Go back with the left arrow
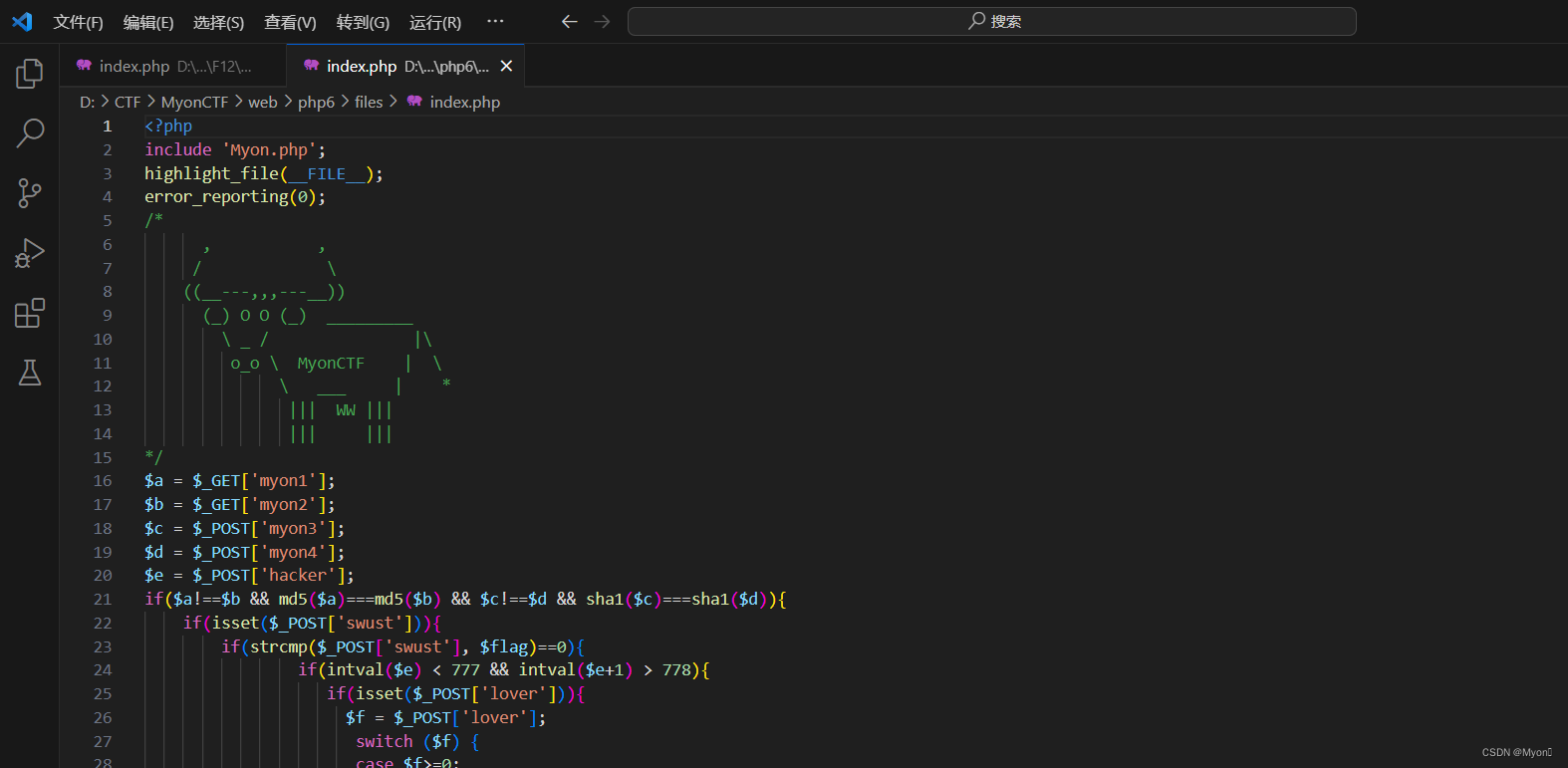The height and width of the screenshot is (768, 1568). 570,21
